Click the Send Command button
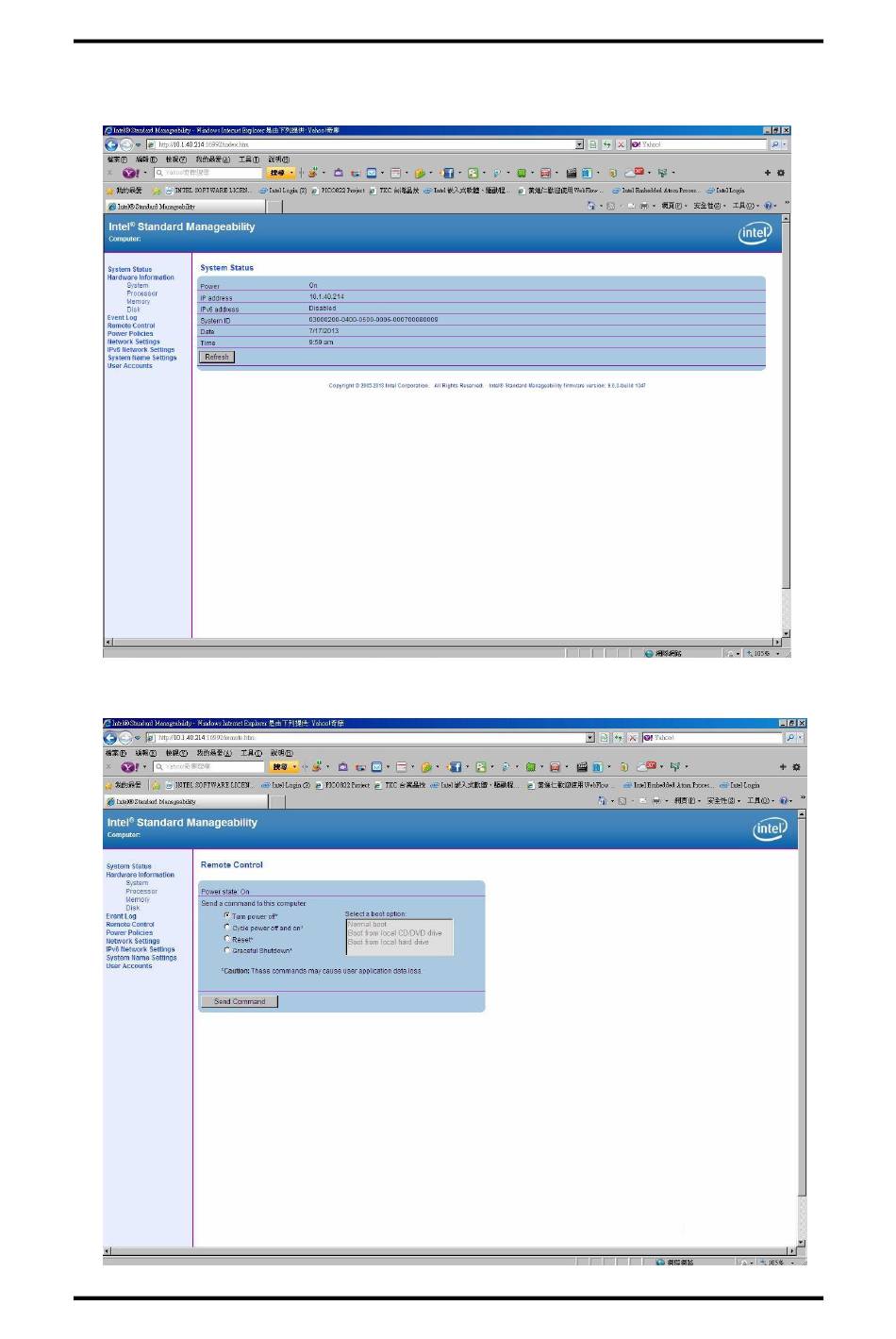The image size is (896, 1339). (x=240, y=1001)
